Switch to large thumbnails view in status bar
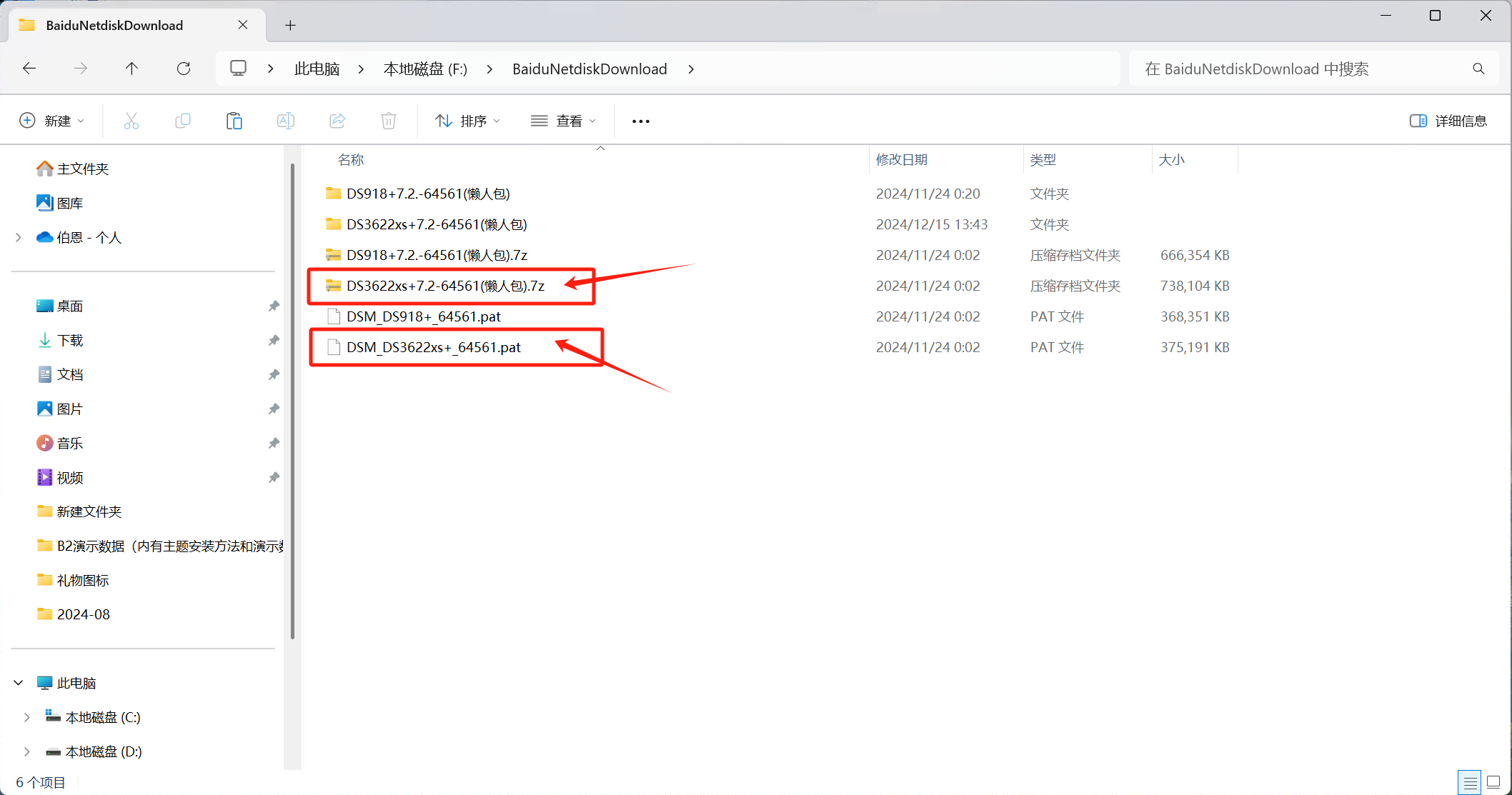 1493,782
